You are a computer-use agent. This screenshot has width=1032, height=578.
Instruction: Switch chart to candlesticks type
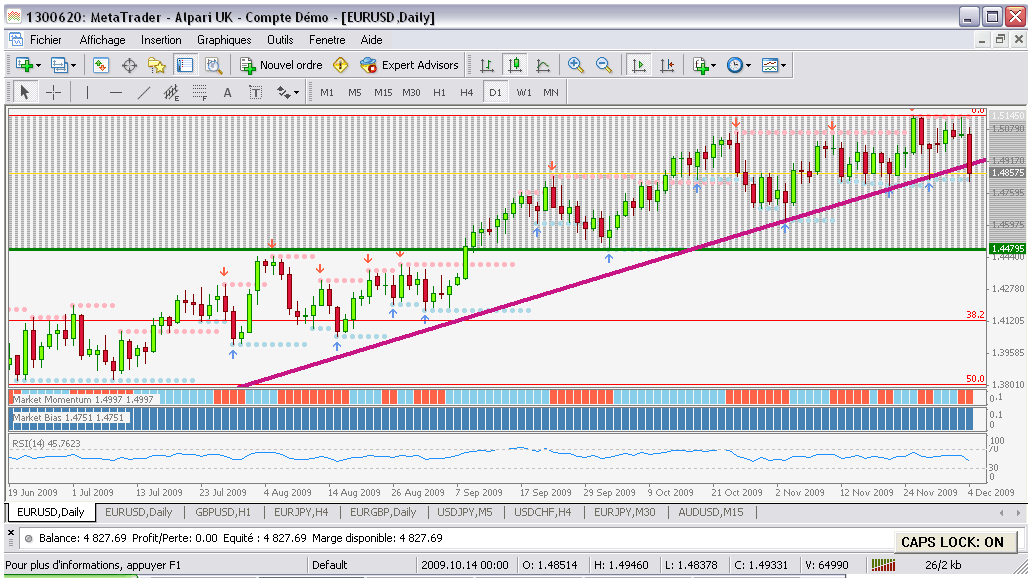point(515,65)
